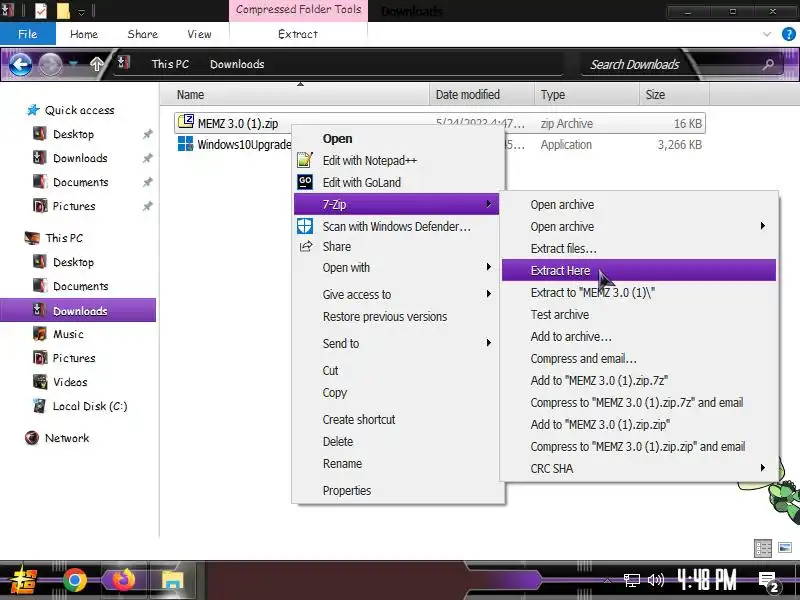Expand the Give access to submenu arrow
Image resolution: width=800 pixels, height=600 pixels.
(x=488, y=294)
